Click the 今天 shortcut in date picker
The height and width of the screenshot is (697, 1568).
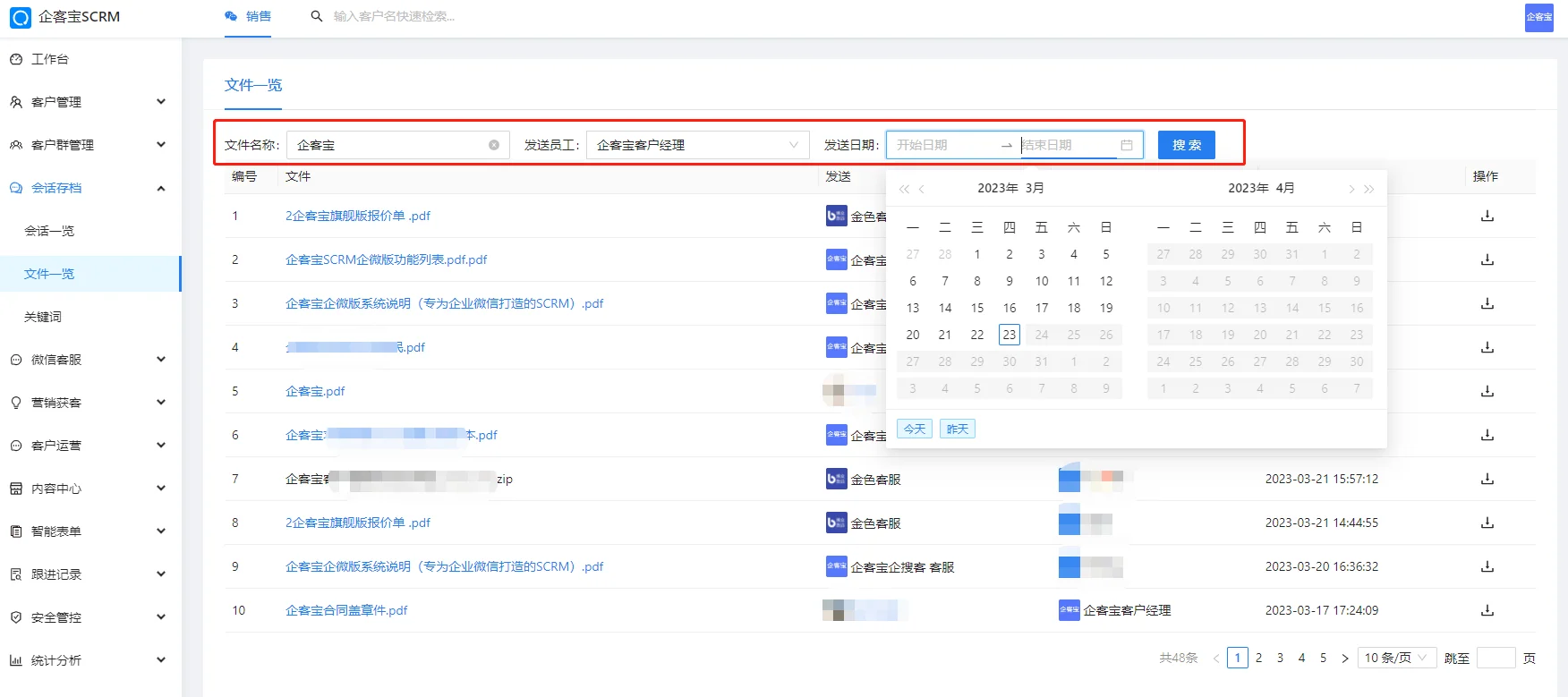(915, 429)
